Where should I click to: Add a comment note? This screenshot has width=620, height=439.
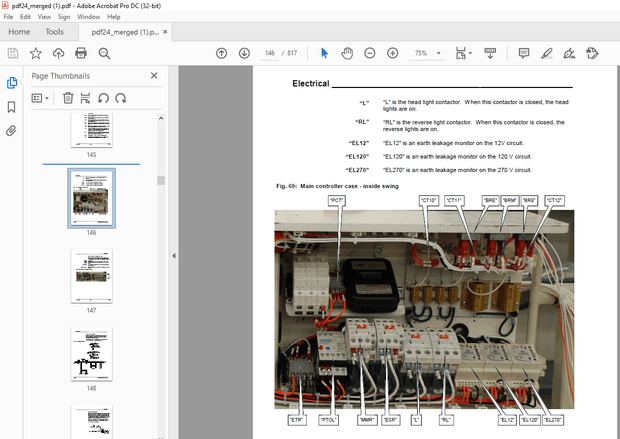[x=524, y=53]
